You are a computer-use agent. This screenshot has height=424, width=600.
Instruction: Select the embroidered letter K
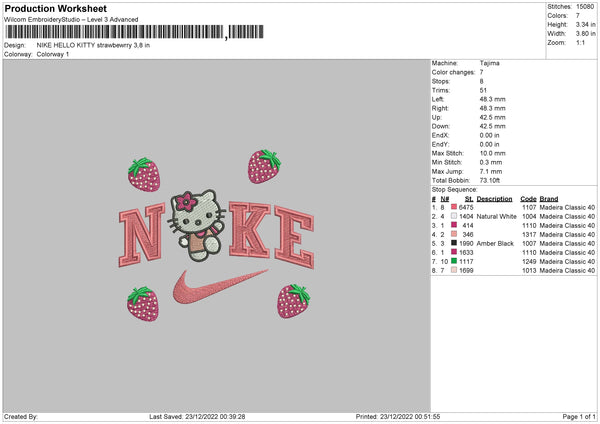[x=249, y=230]
